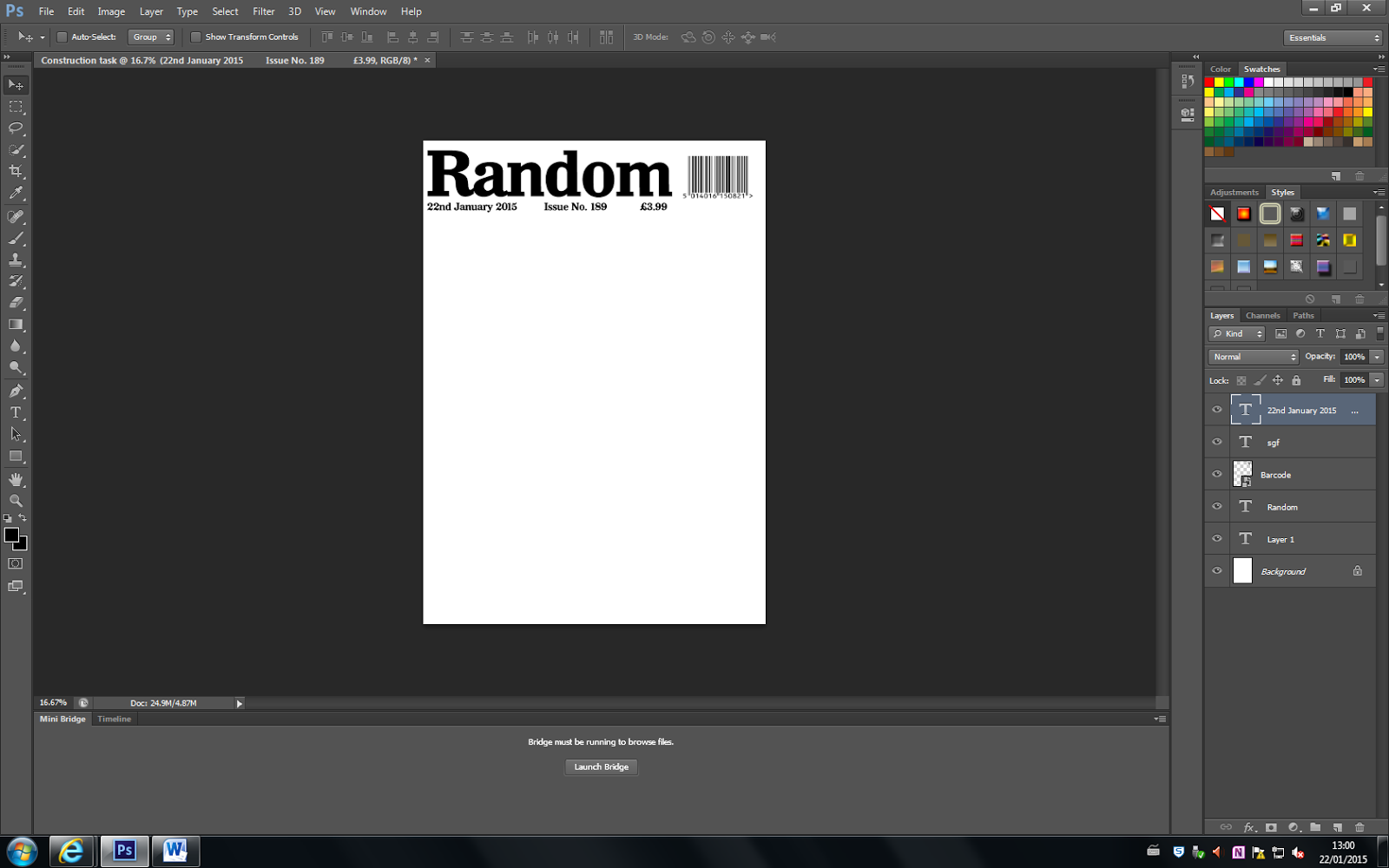1389x868 pixels.
Task: Select the Hand tool
Action: (16, 479)
